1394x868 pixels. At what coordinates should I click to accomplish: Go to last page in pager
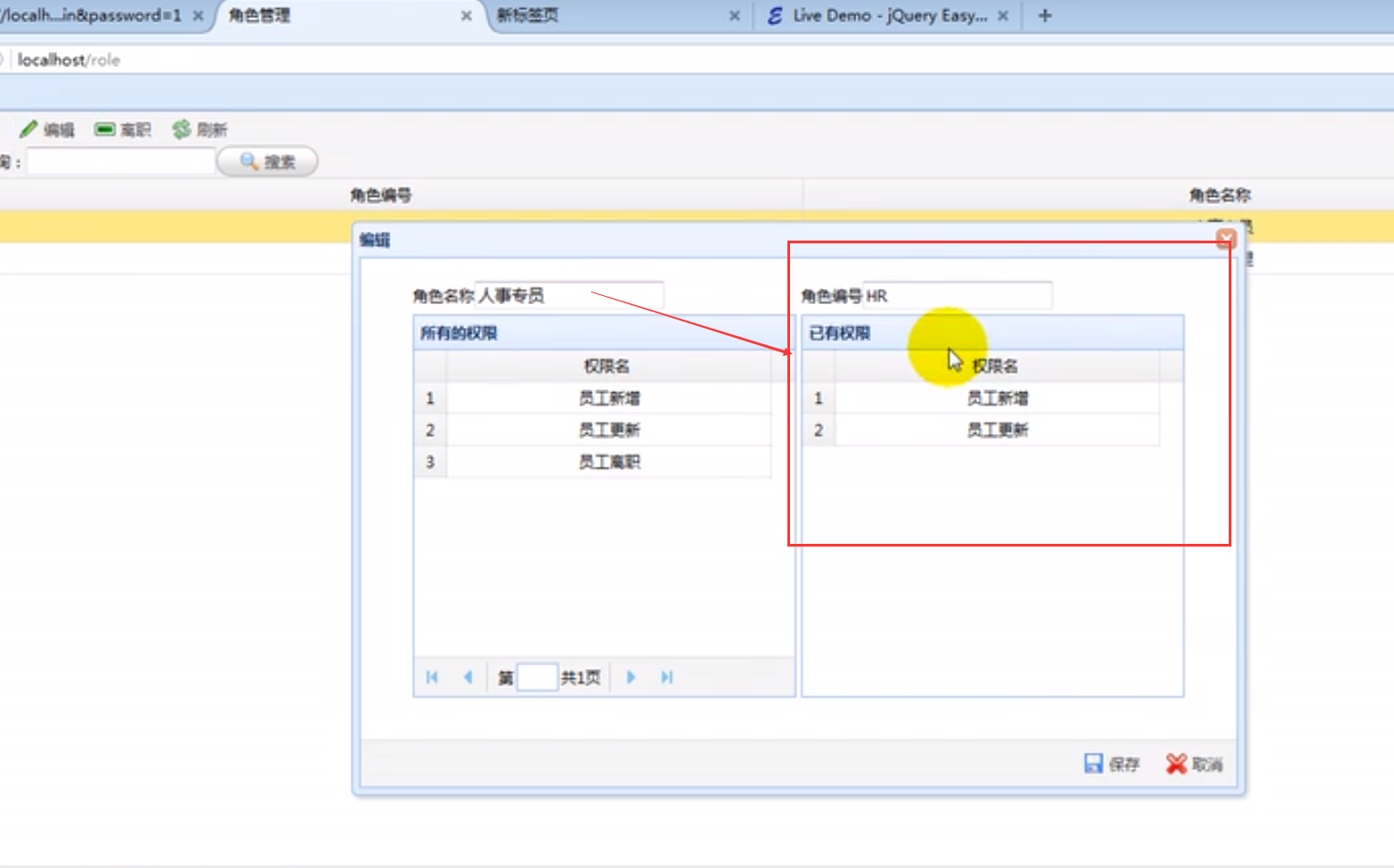coord(667,677)
